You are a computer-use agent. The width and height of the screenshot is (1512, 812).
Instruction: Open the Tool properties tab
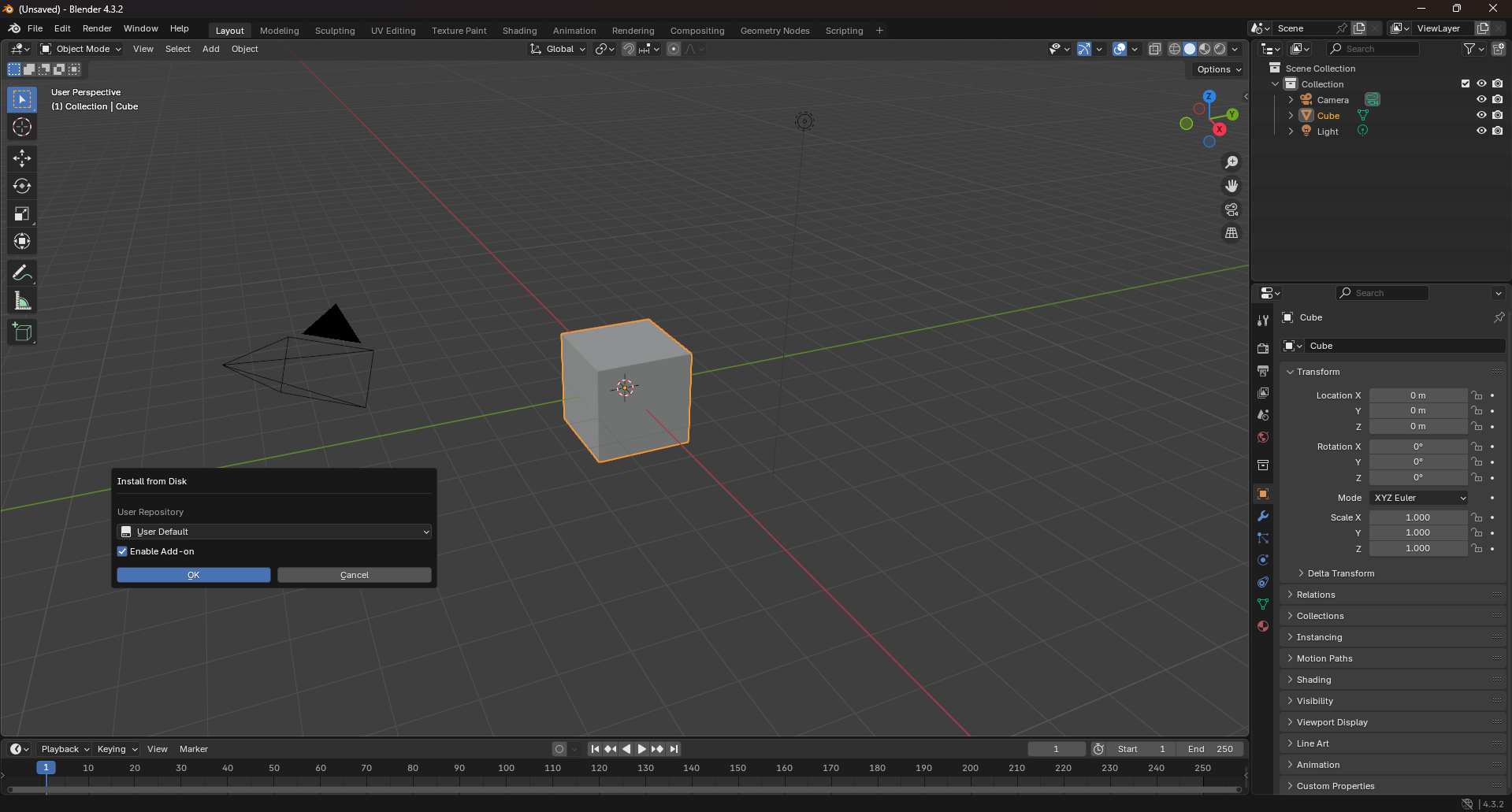click(x=1263, y=321)
